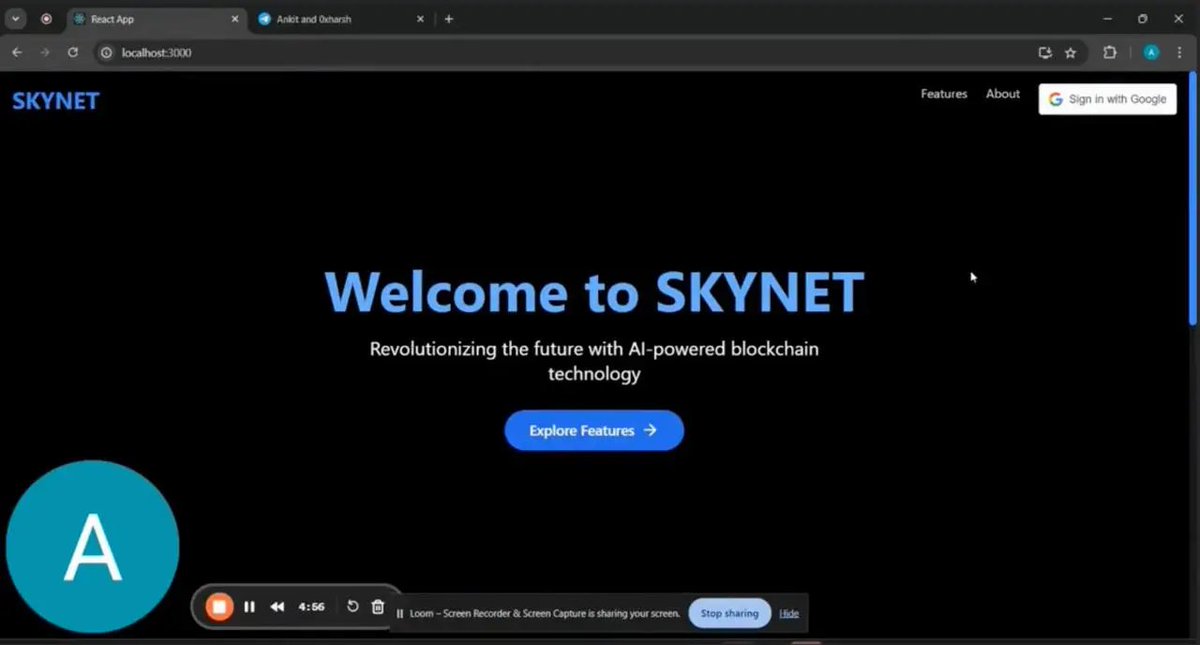The height and width of the screenshot is (645, 1200).
Task: Restart the Loom recording with the circular arrow
Action: [x=352, y=606]
